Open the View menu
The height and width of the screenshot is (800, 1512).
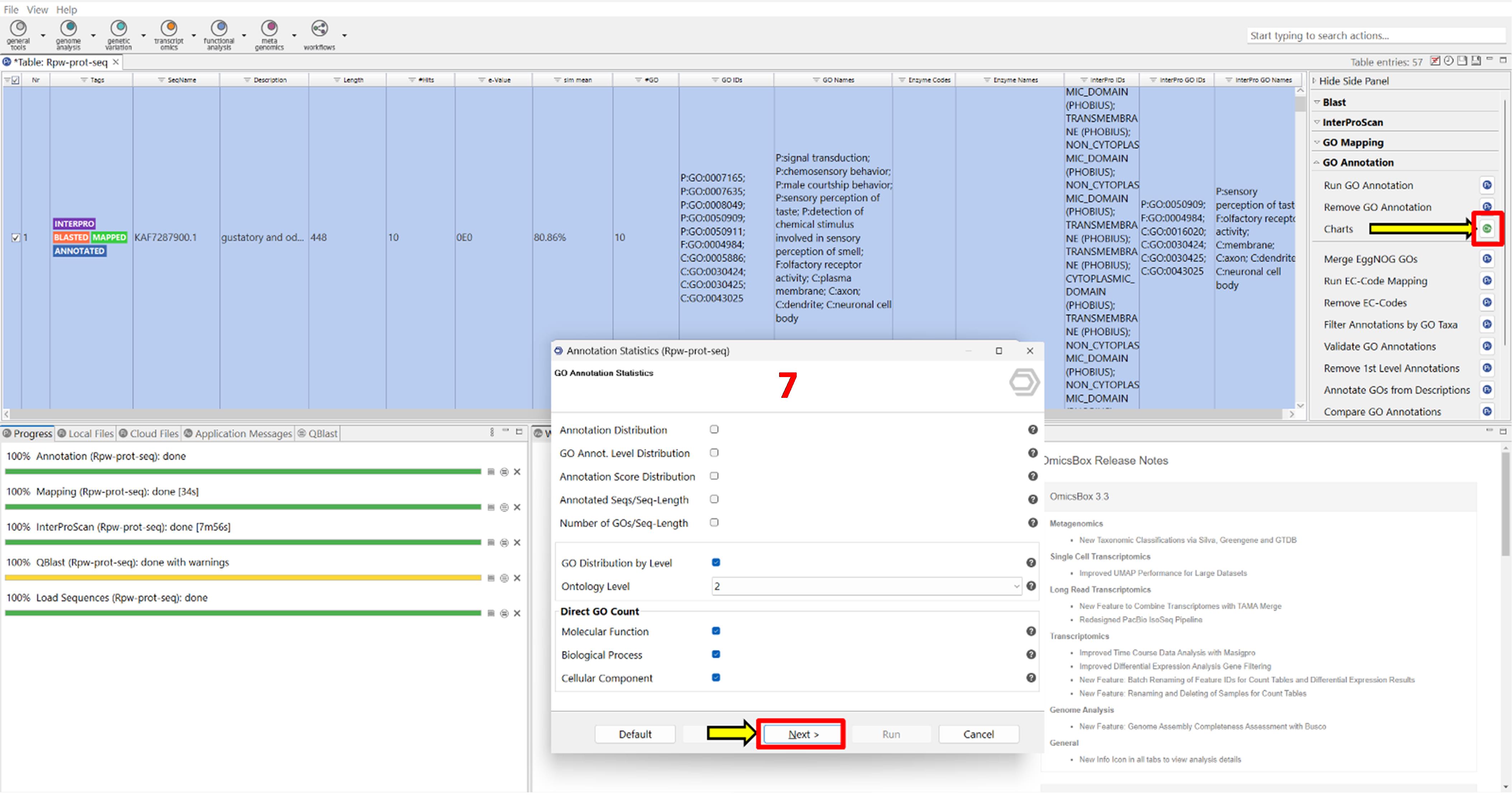click(37, 9)
